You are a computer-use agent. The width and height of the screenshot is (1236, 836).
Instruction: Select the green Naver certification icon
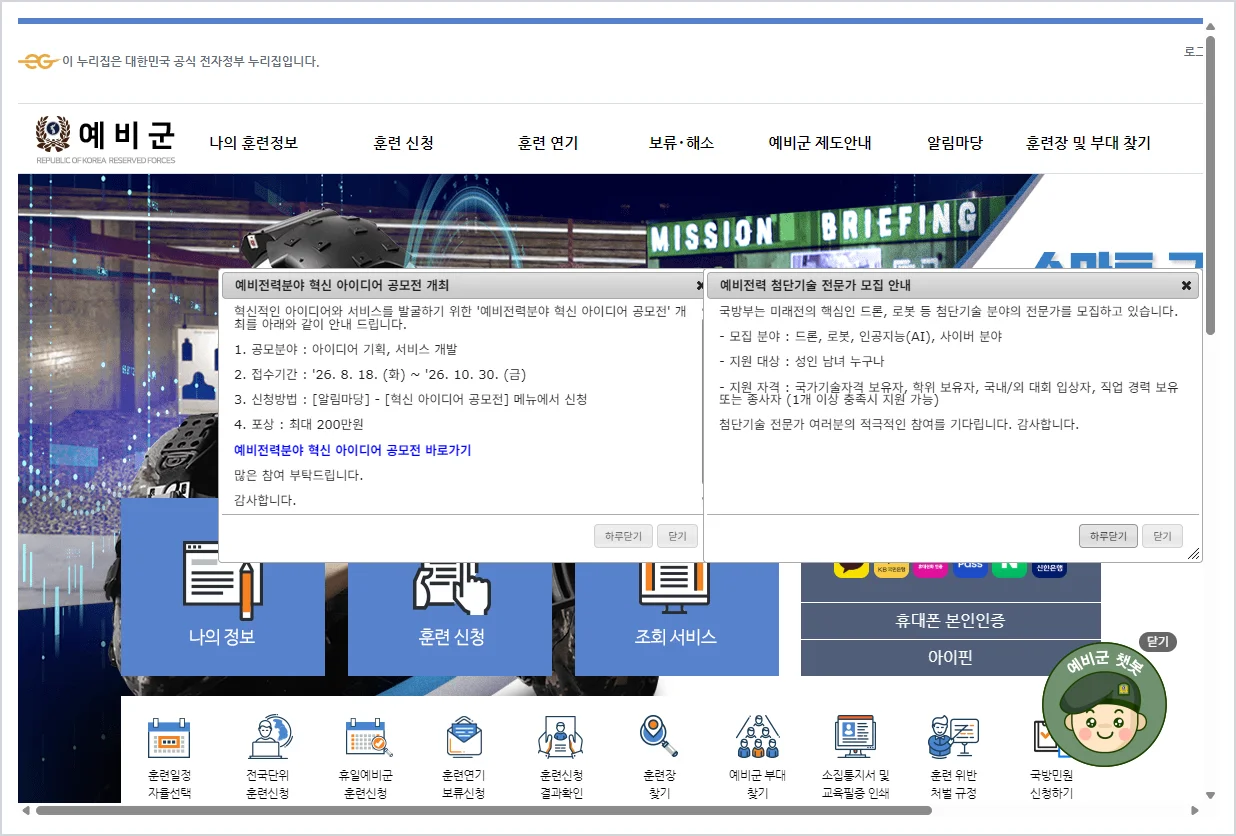[1009, 568]
